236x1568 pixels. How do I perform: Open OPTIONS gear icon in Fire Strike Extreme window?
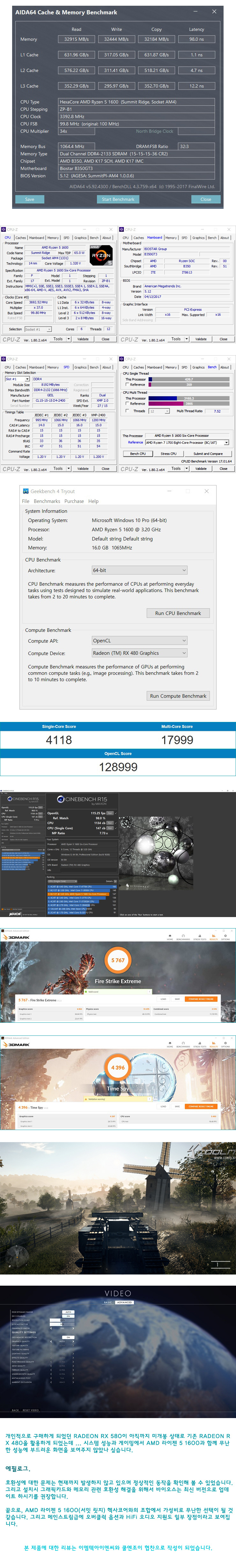tap(225, 937)
